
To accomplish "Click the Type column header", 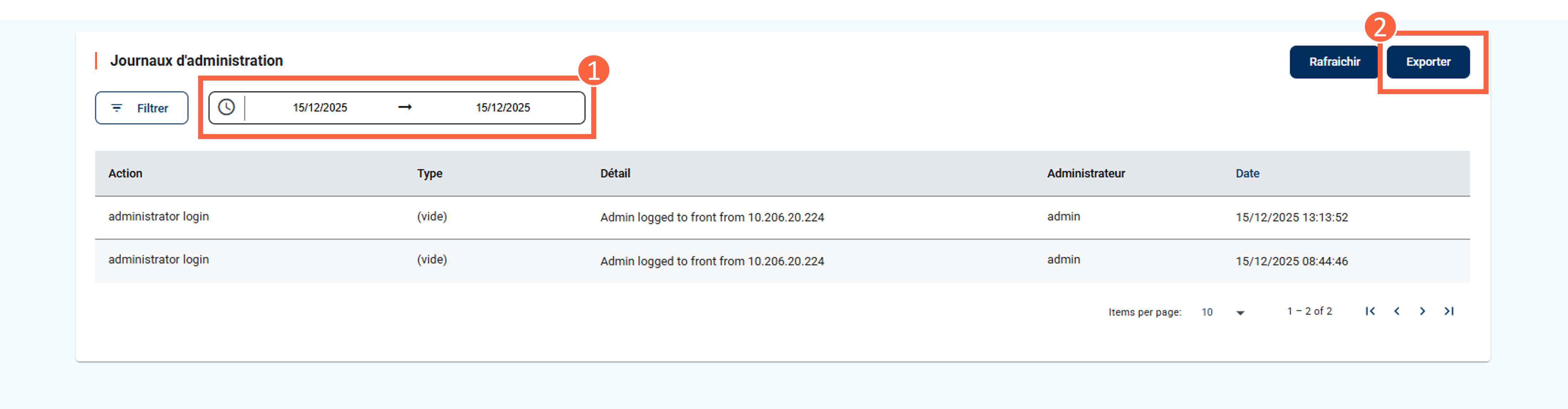I will [429, 173].
